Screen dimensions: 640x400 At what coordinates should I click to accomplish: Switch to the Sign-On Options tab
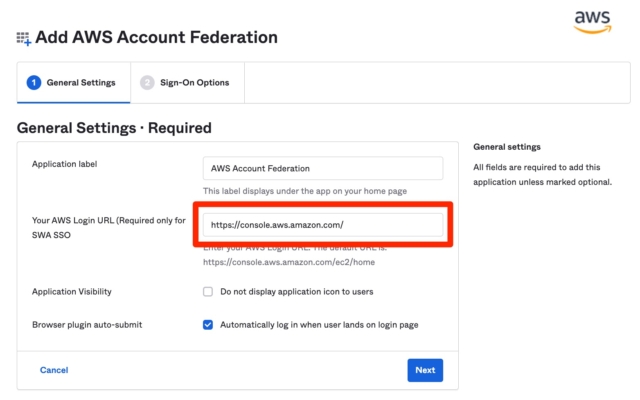(x=187, y=82)
